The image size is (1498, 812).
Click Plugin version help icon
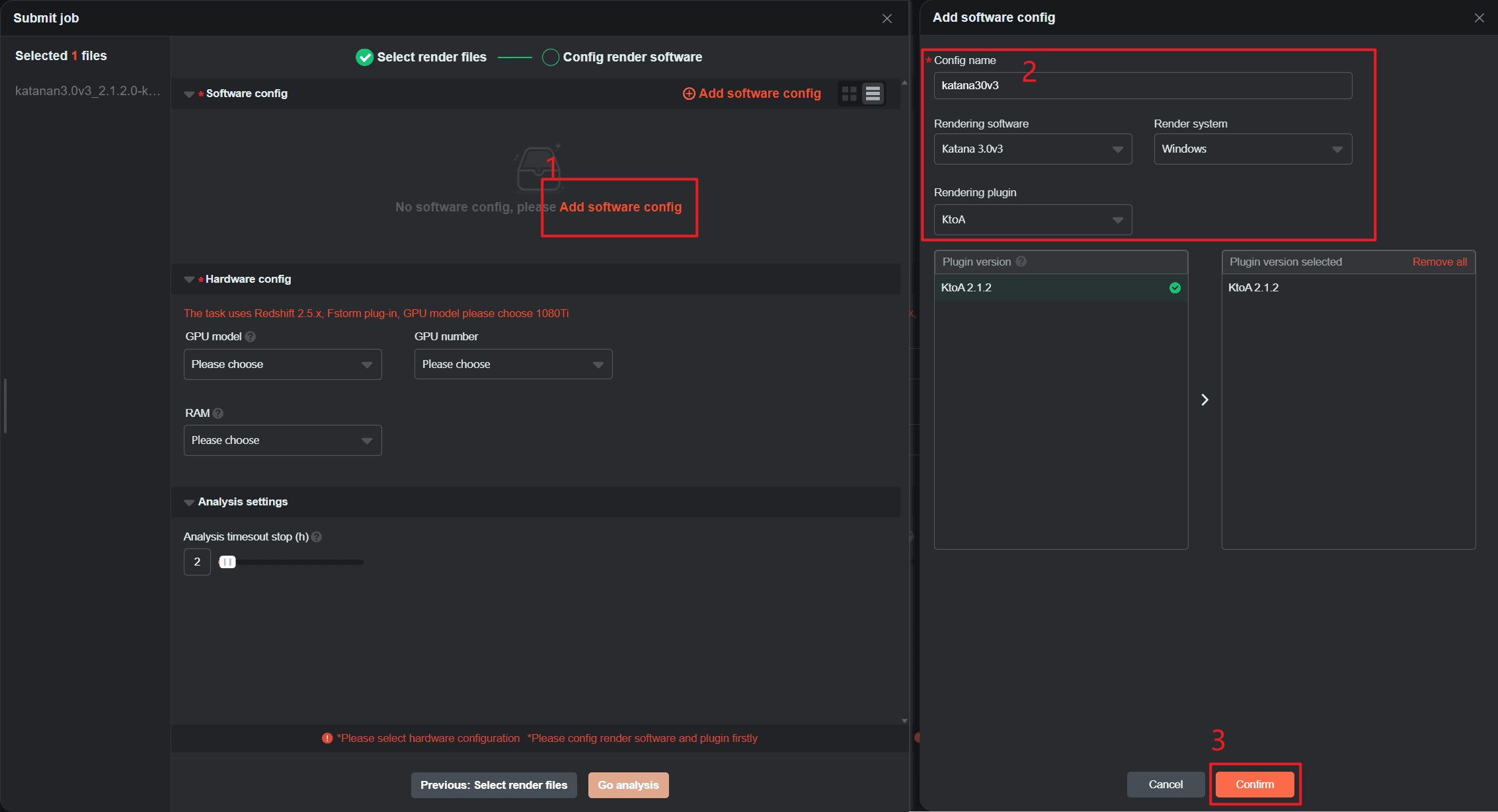(1021, 262)
